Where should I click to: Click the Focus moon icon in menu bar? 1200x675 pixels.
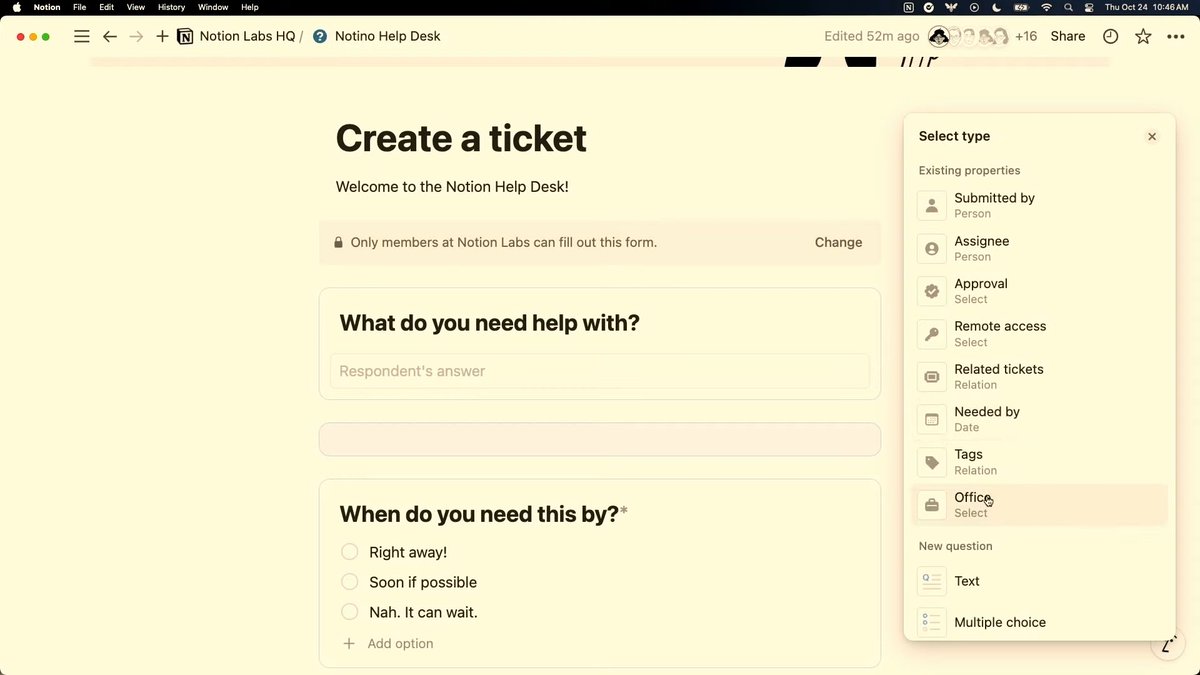click(996, 7)
